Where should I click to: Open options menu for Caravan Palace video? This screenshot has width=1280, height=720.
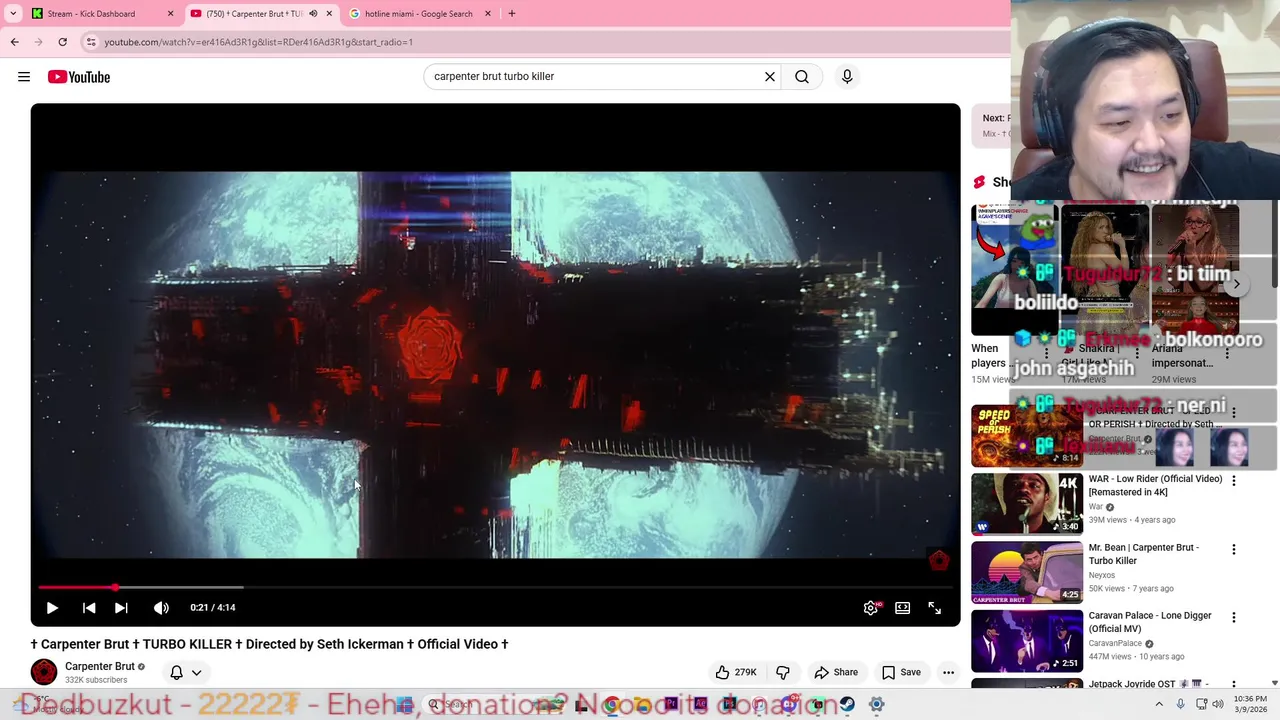[1233, 617]
